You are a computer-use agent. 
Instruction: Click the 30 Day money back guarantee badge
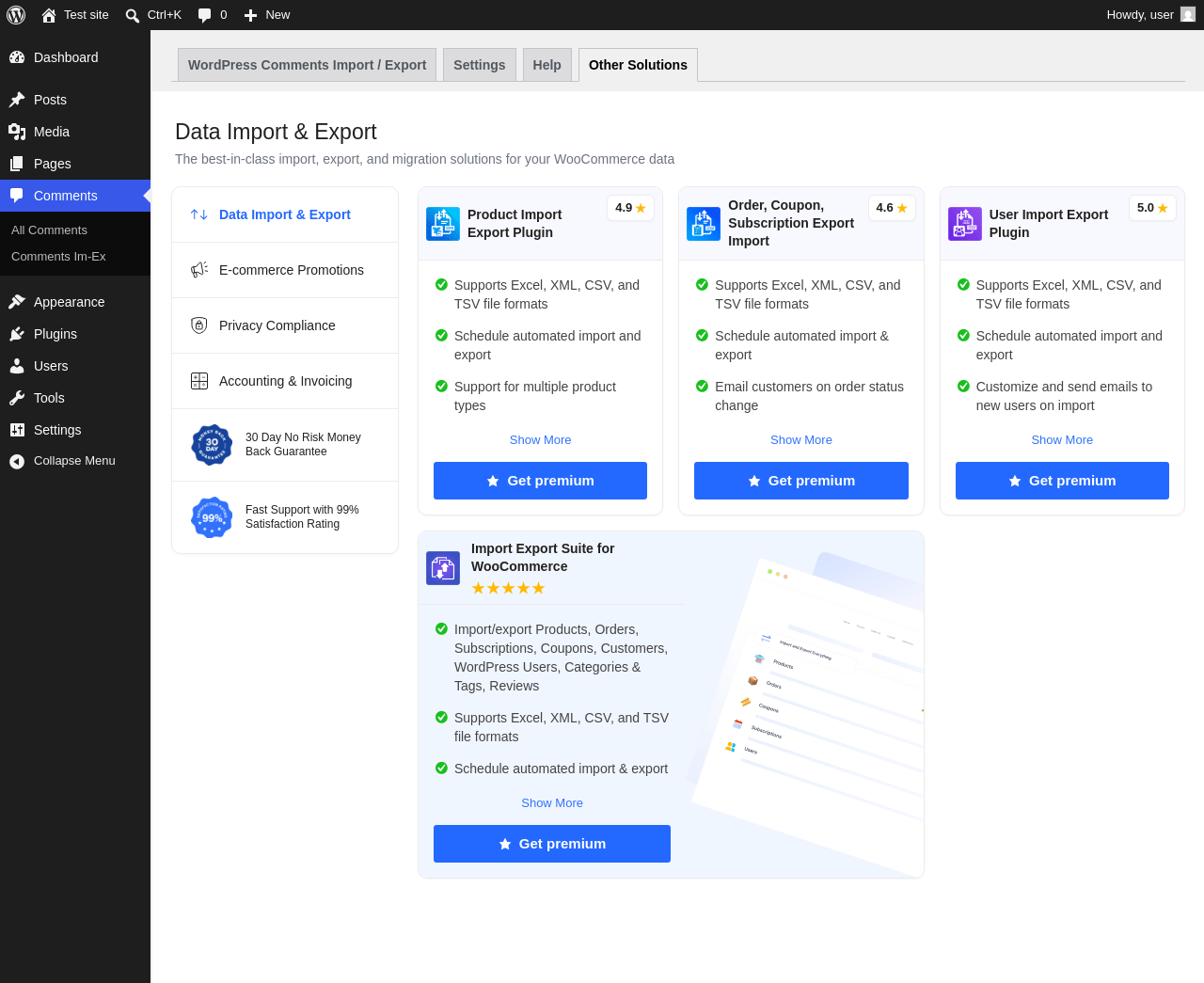212,445
